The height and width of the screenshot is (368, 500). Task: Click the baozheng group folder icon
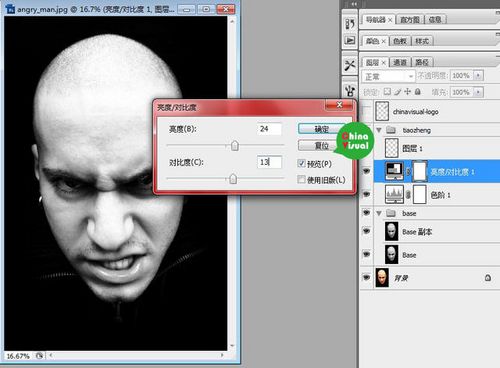(x=391, y=130)
